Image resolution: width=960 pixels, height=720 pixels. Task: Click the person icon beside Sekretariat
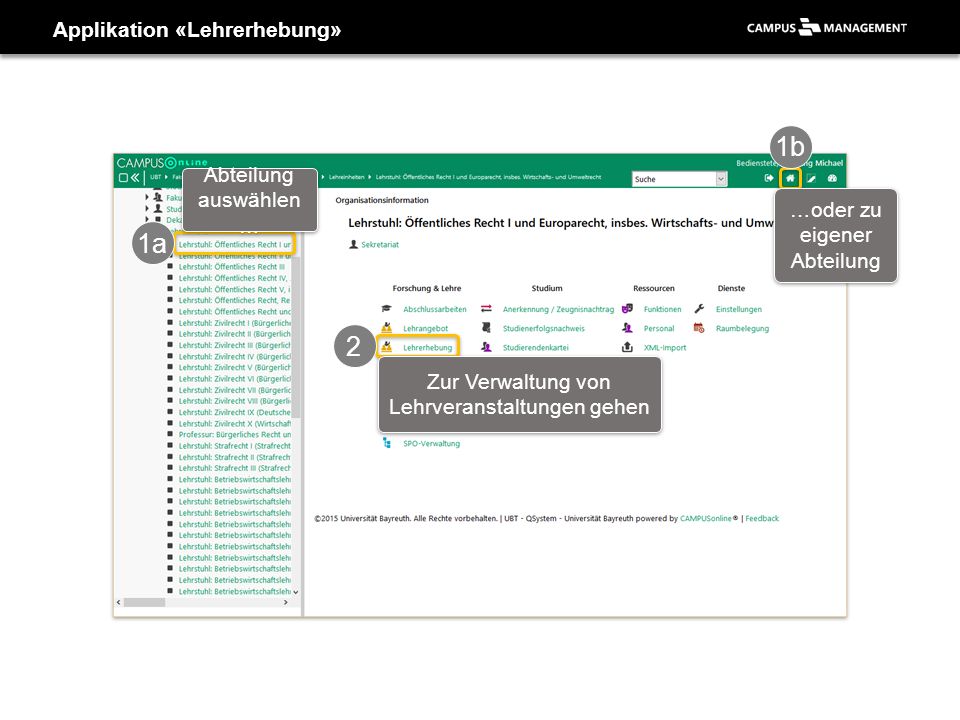(353, 244)
